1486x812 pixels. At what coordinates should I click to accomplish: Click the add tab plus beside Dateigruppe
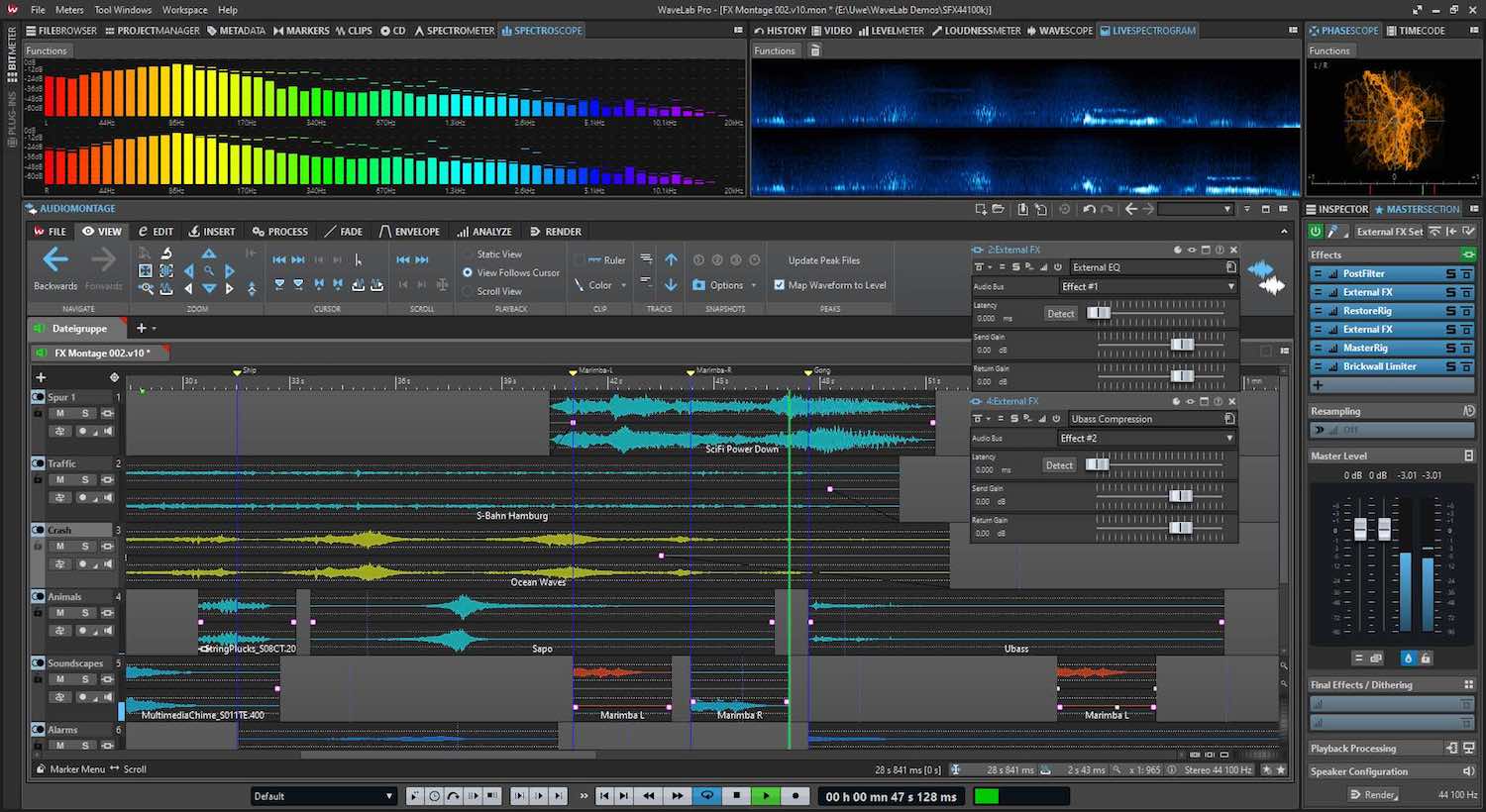coord(141,328)
